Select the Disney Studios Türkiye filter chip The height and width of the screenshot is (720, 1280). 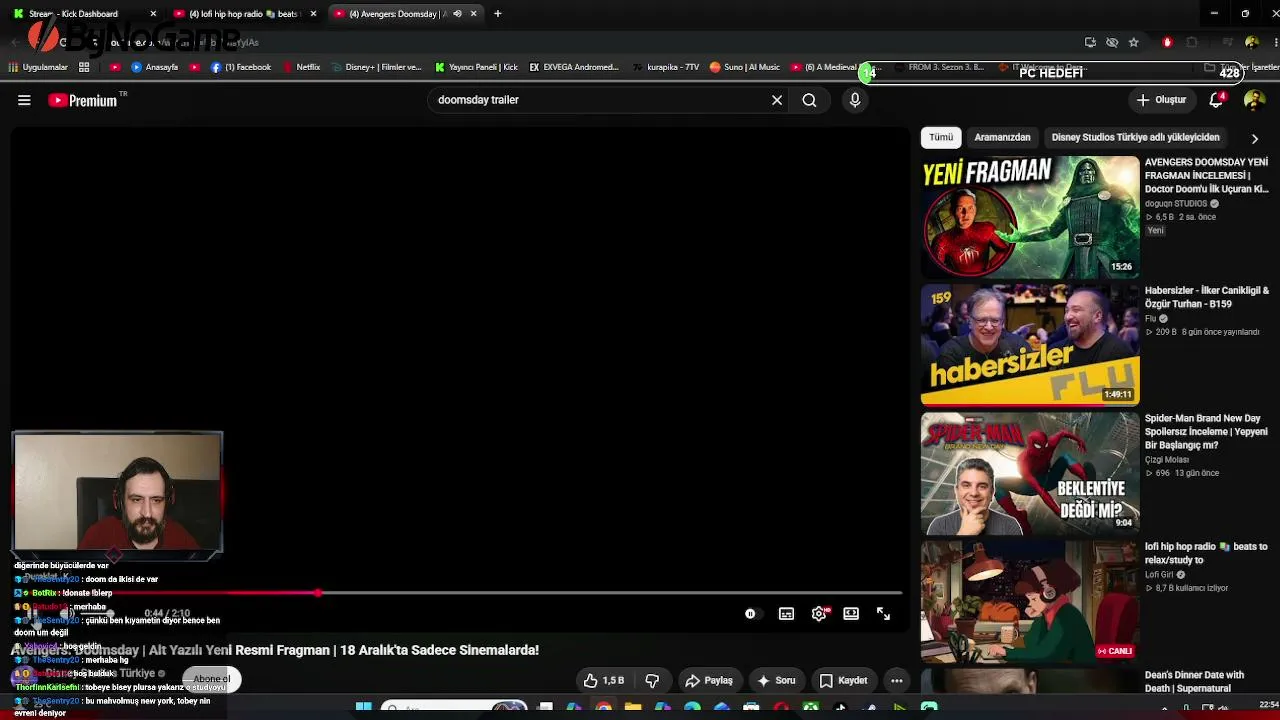tap(1135, 137)
